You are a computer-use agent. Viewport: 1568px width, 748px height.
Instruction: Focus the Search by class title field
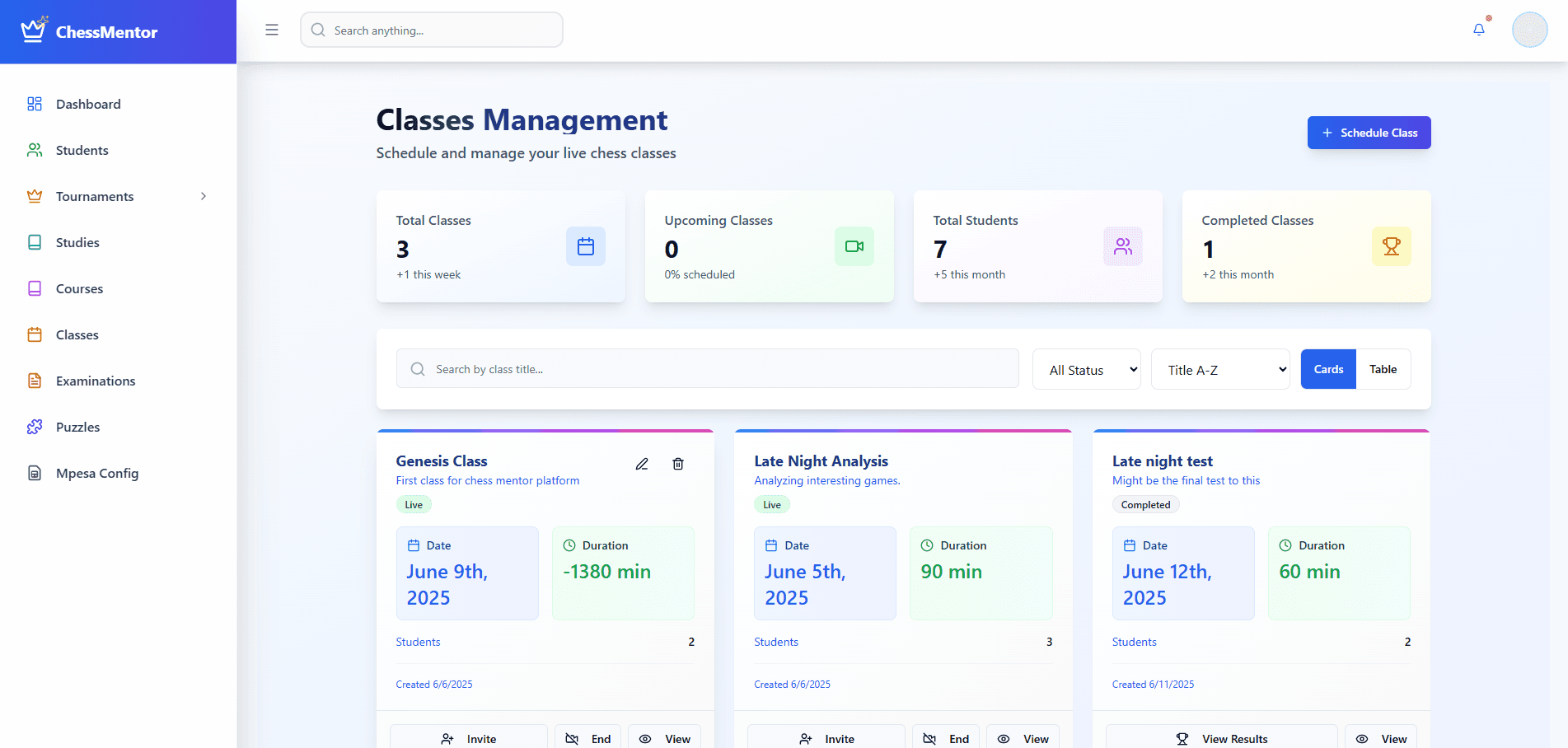pyautogui.click(x=708, y=368)
